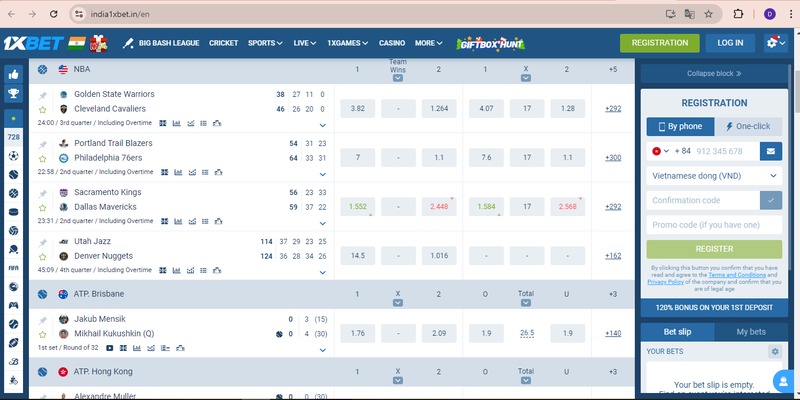800x400 pixels.
Task: Click the send SMS envelope button
Action: click(771, 151)
